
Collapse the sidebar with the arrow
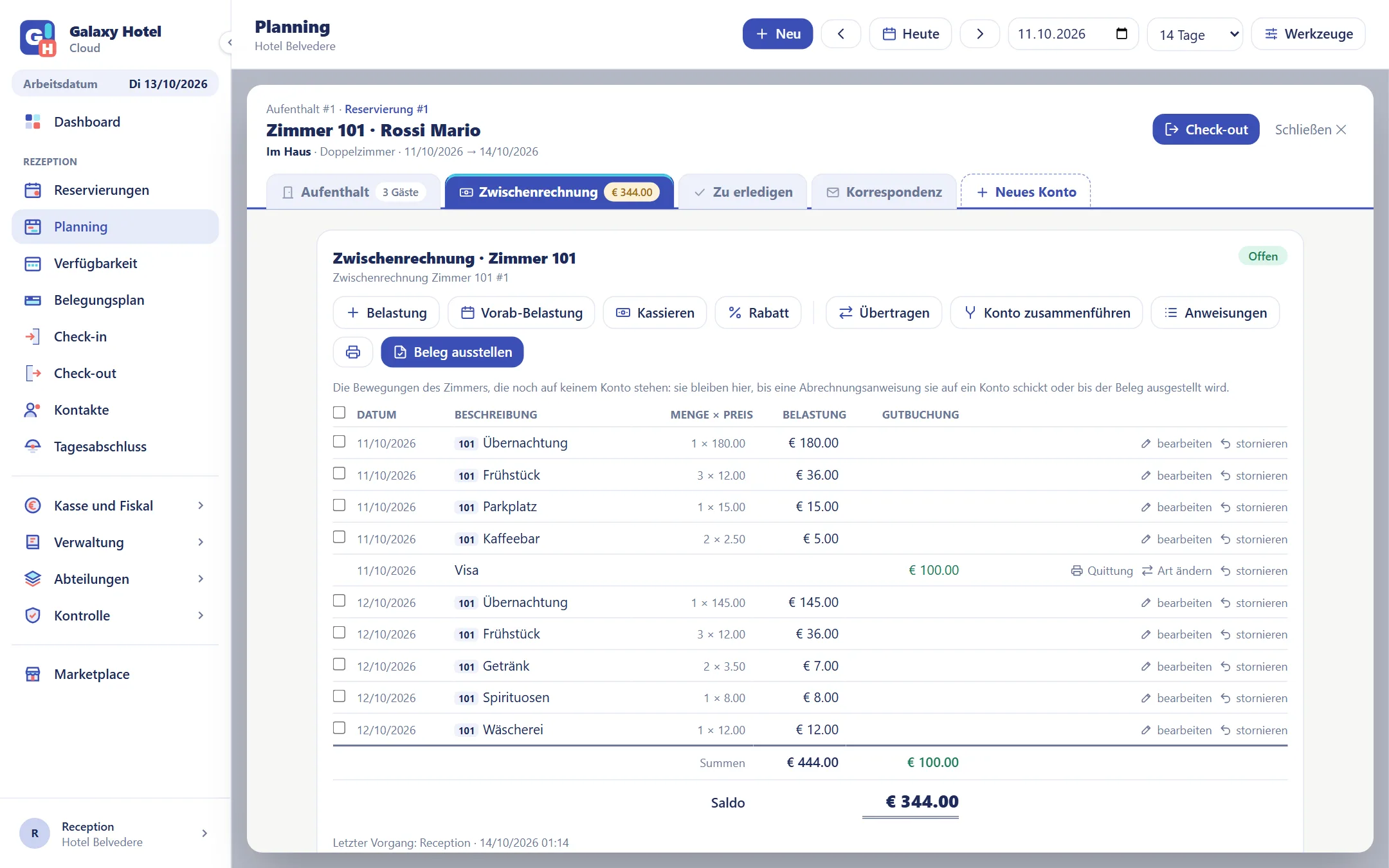pyautogui.click(x=228, y=42)
